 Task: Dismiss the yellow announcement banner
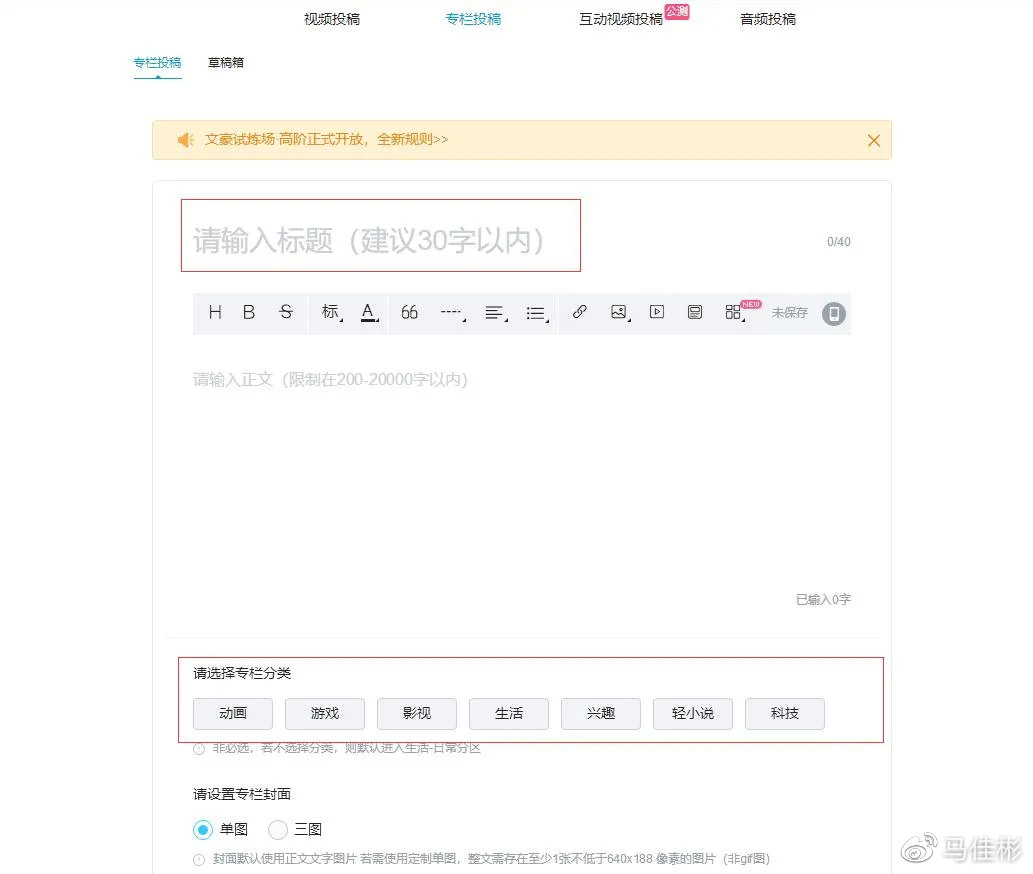pos(873,140)
